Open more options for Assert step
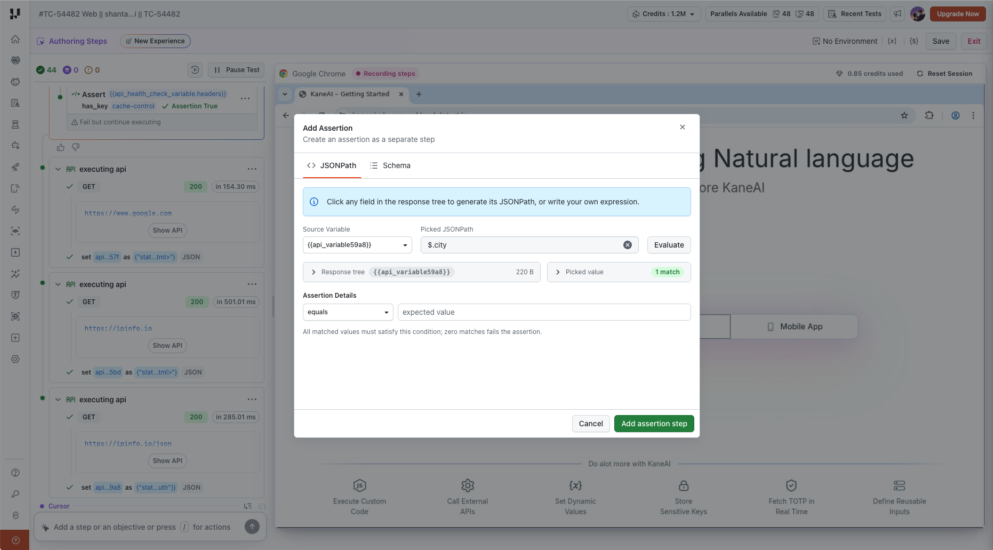993x550 pixels. coord(245,98)
